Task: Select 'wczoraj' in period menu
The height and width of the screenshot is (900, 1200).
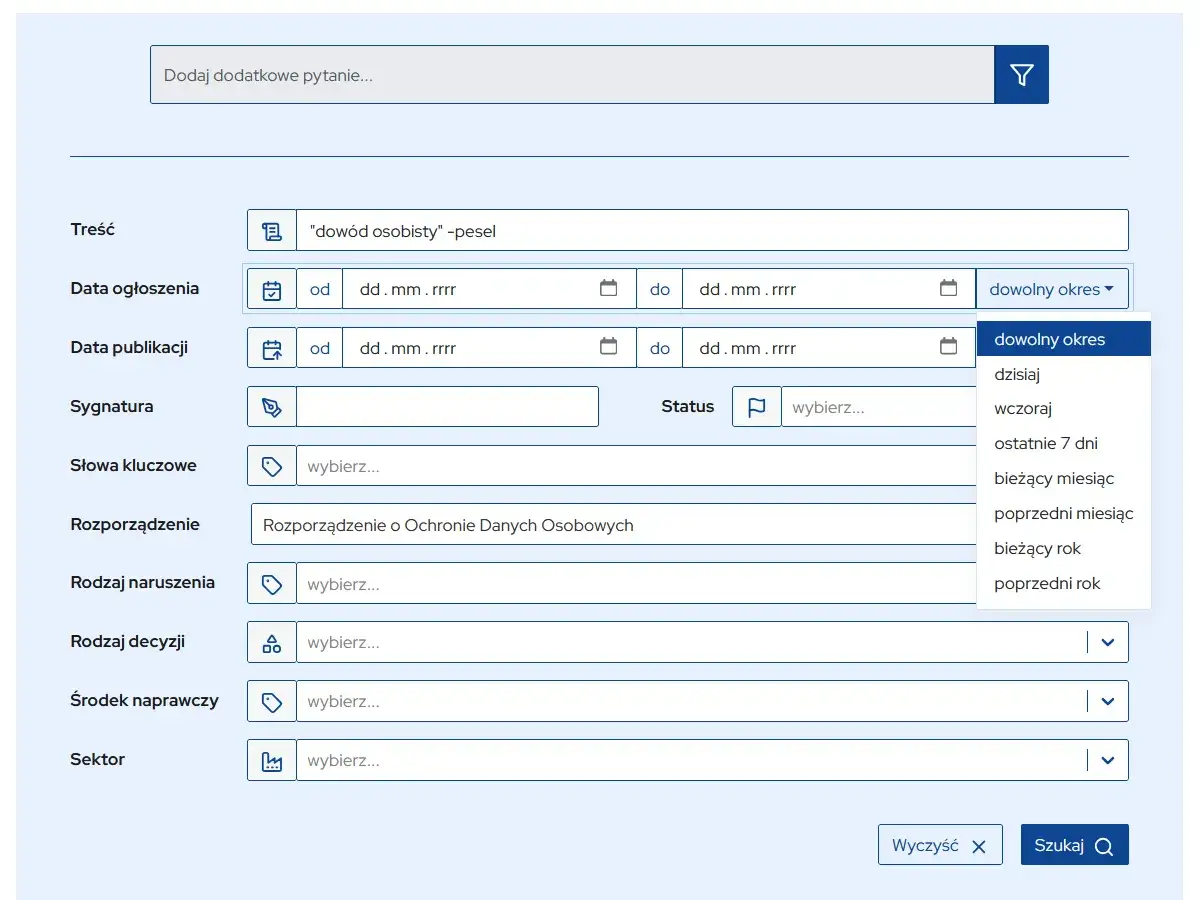Action: (x=1064, y=408)
